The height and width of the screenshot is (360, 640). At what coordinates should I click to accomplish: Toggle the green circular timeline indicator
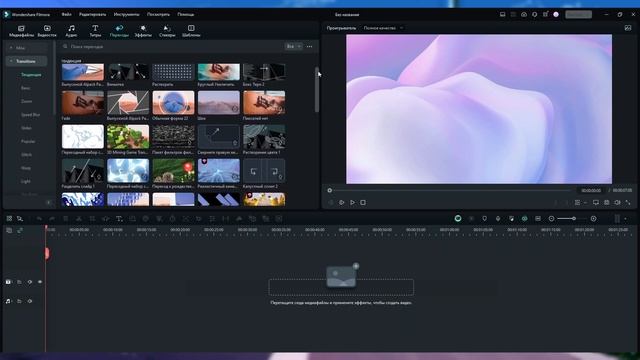458,219
